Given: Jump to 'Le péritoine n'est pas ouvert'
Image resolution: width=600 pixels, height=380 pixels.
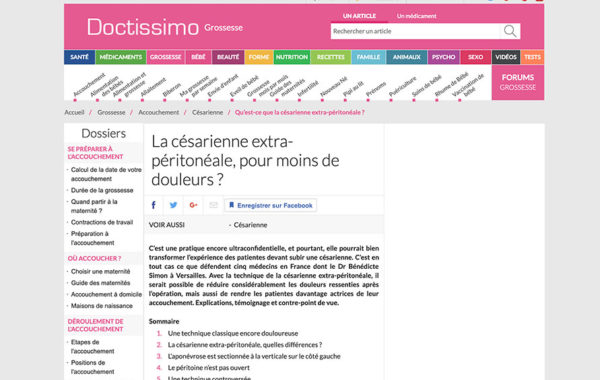Looking at the screenshot, I should (209, 368).
